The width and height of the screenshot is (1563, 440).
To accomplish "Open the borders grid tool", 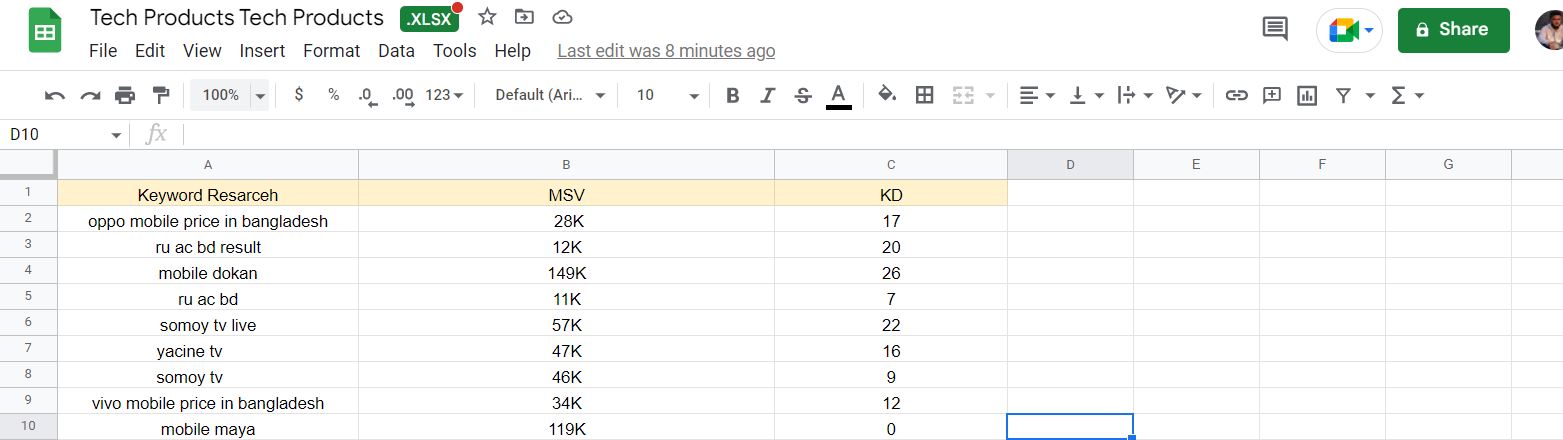I will (x=925, y=95).
